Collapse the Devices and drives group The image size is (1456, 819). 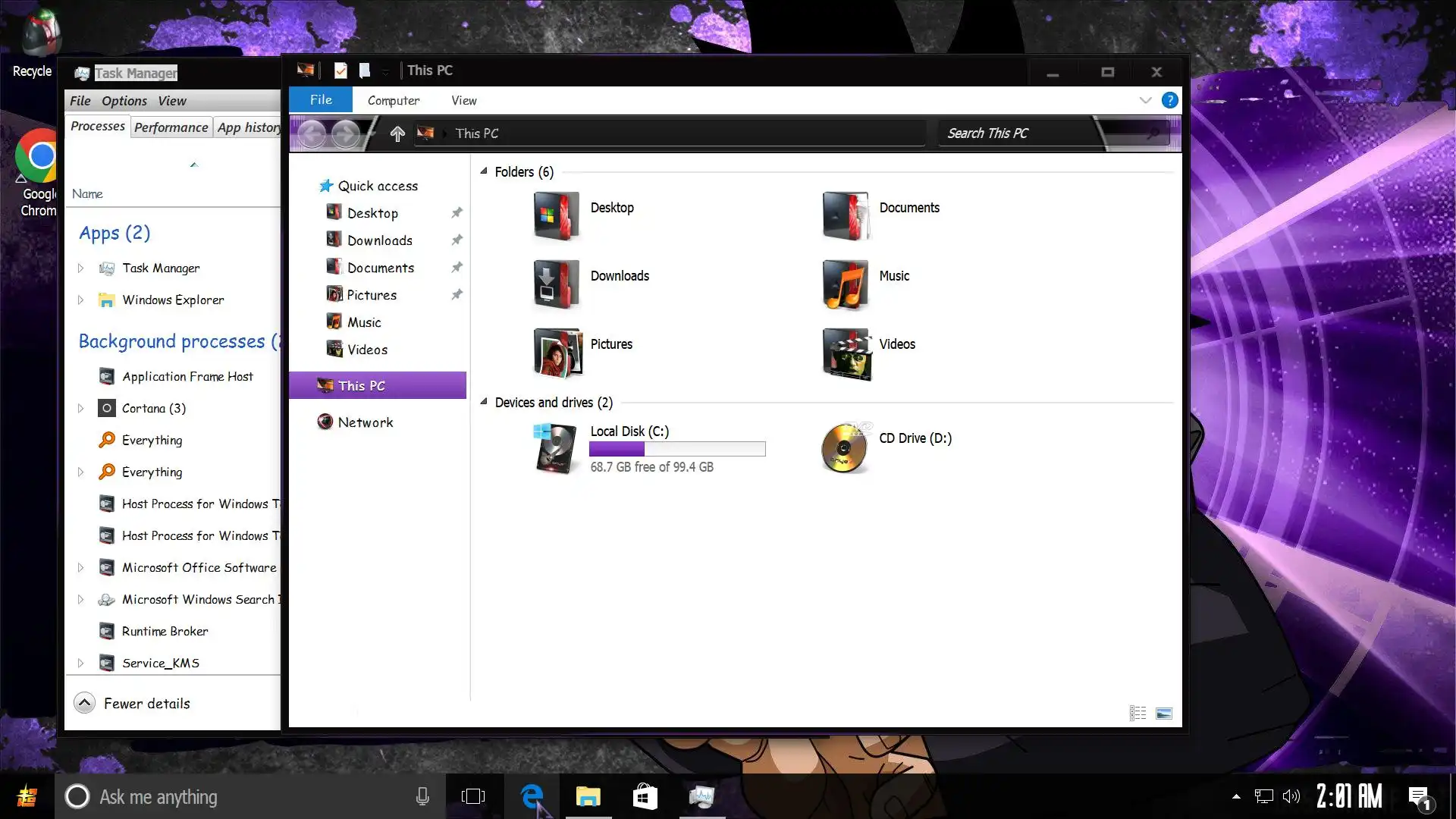(484, 402)
